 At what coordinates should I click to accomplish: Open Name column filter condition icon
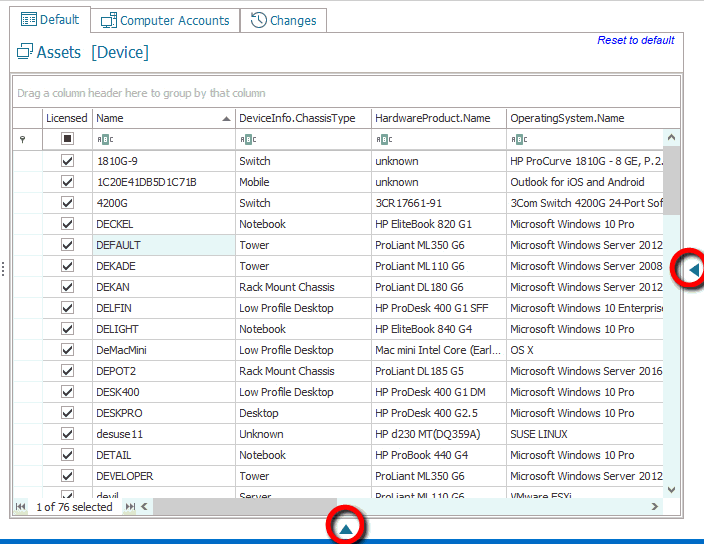[x=105, y=140]
